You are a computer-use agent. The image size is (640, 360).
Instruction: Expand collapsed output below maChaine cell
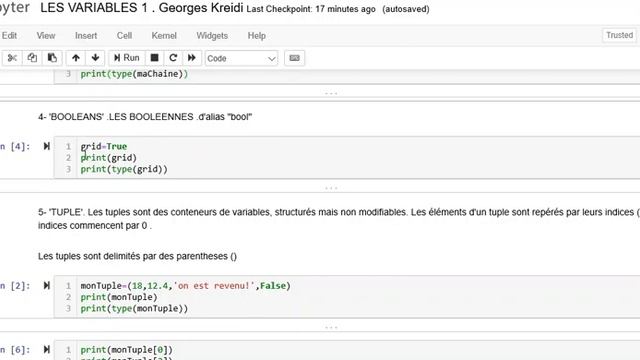pos(331,93)
